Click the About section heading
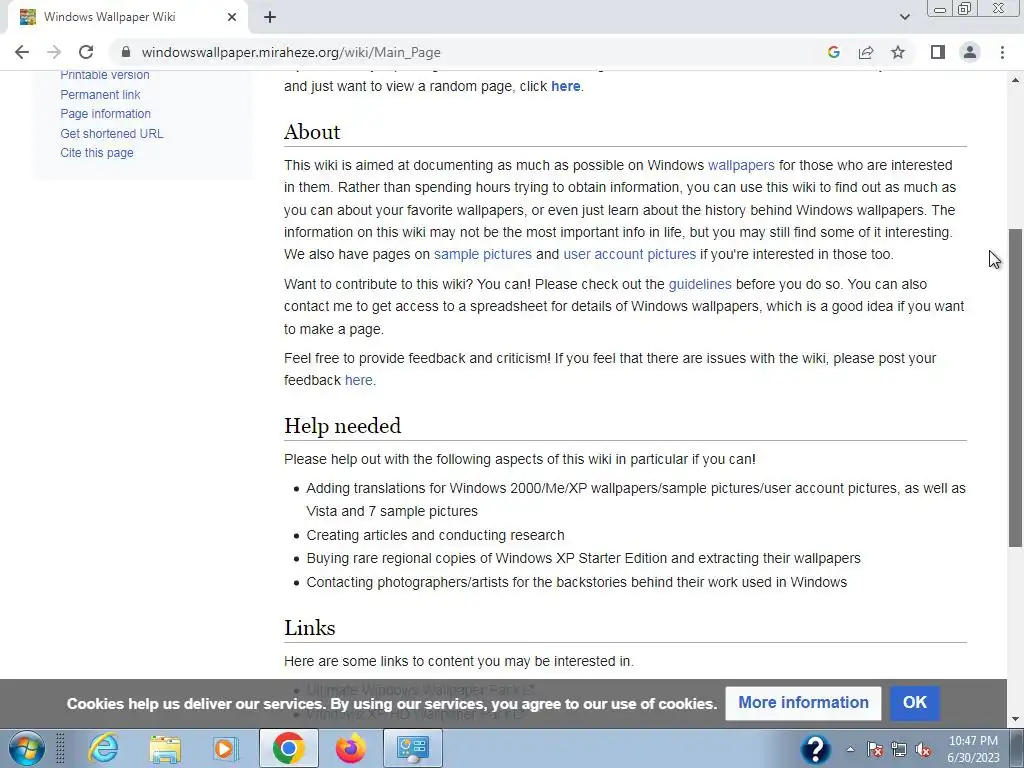This screenshot has width=1024, height=768. point(312,132)
